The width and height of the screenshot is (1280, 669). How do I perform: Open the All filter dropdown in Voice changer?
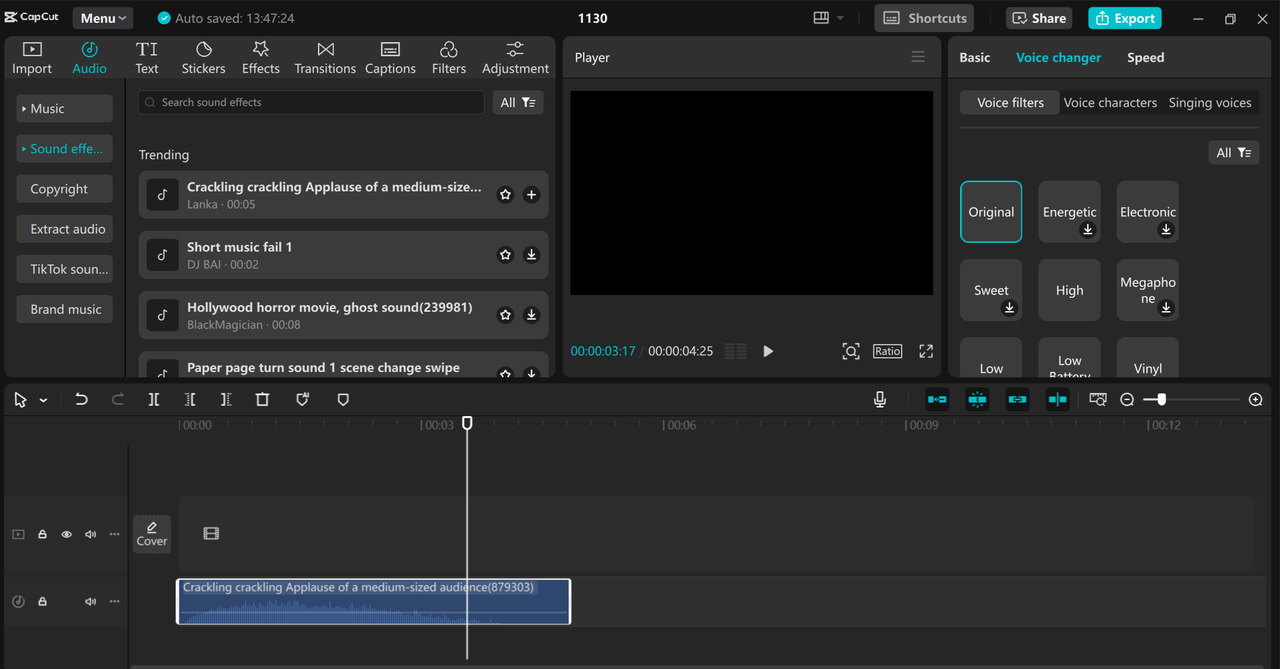[1233, 152]
